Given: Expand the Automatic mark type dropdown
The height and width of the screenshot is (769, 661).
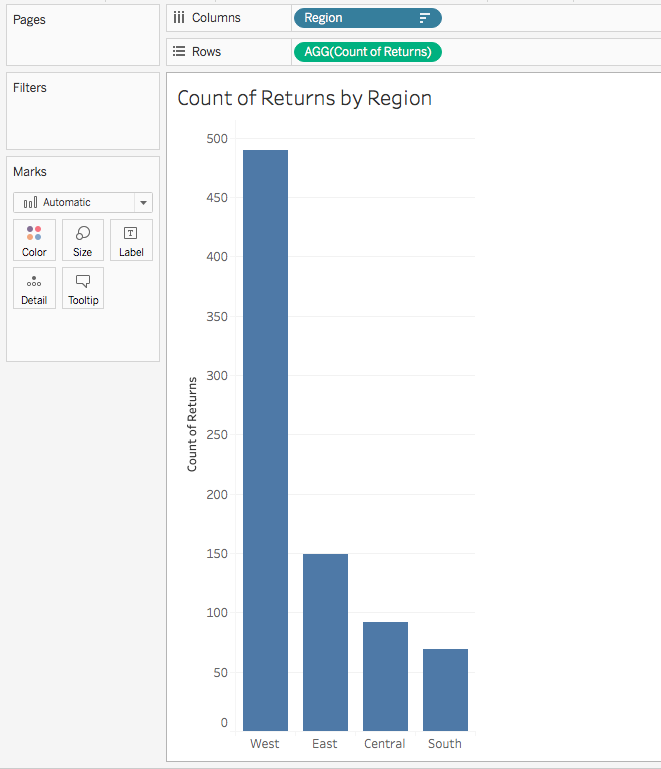Looking at the screenshot, I should click(x=75, y=202).
